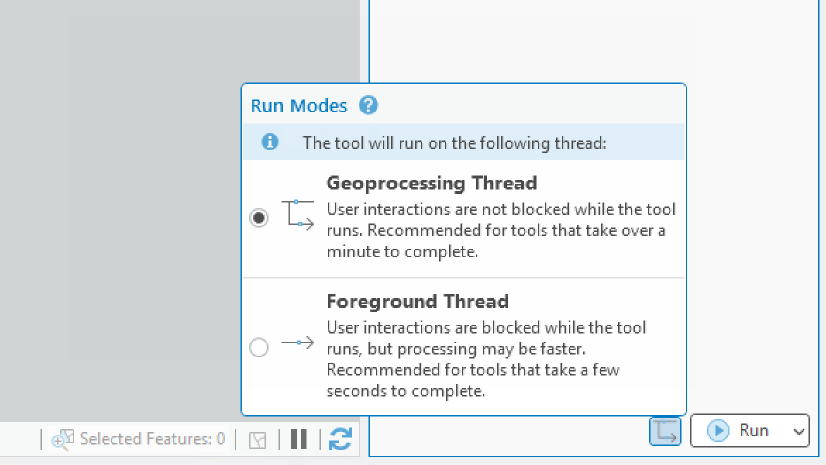Click the Geoprocessing Thread branching arrow icon
This screenshot has width=826, height=465.
pyautogui.click(x=298, y=214)
